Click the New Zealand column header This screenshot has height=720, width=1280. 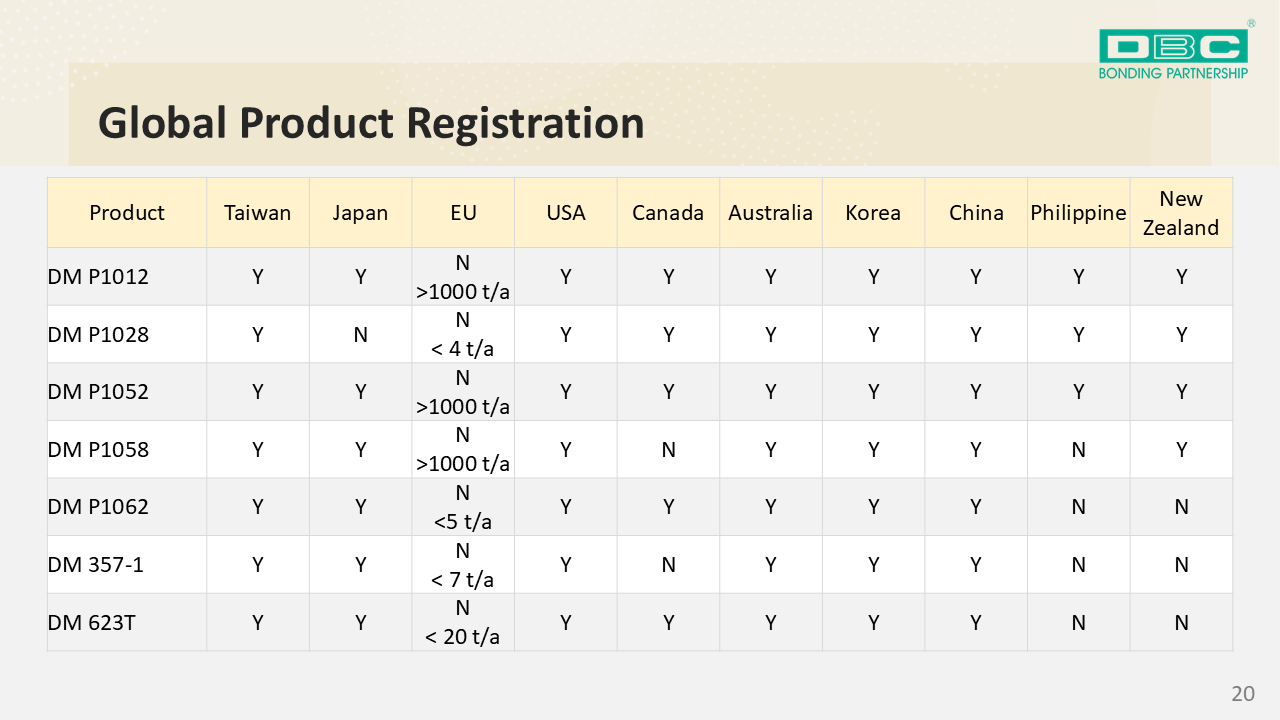1181,213
